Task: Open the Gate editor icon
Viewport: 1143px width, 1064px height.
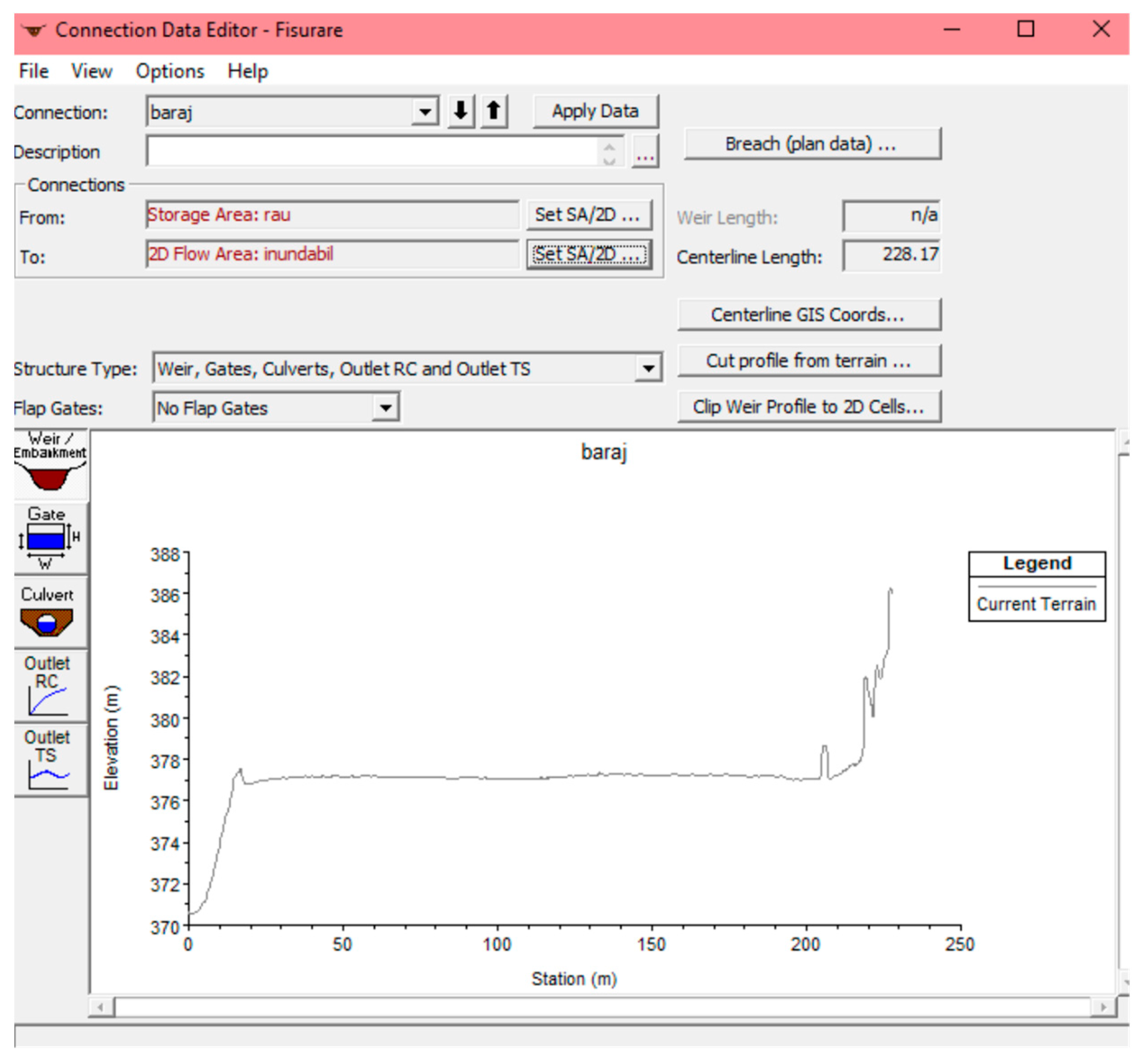Action: (x=50, y=539)
